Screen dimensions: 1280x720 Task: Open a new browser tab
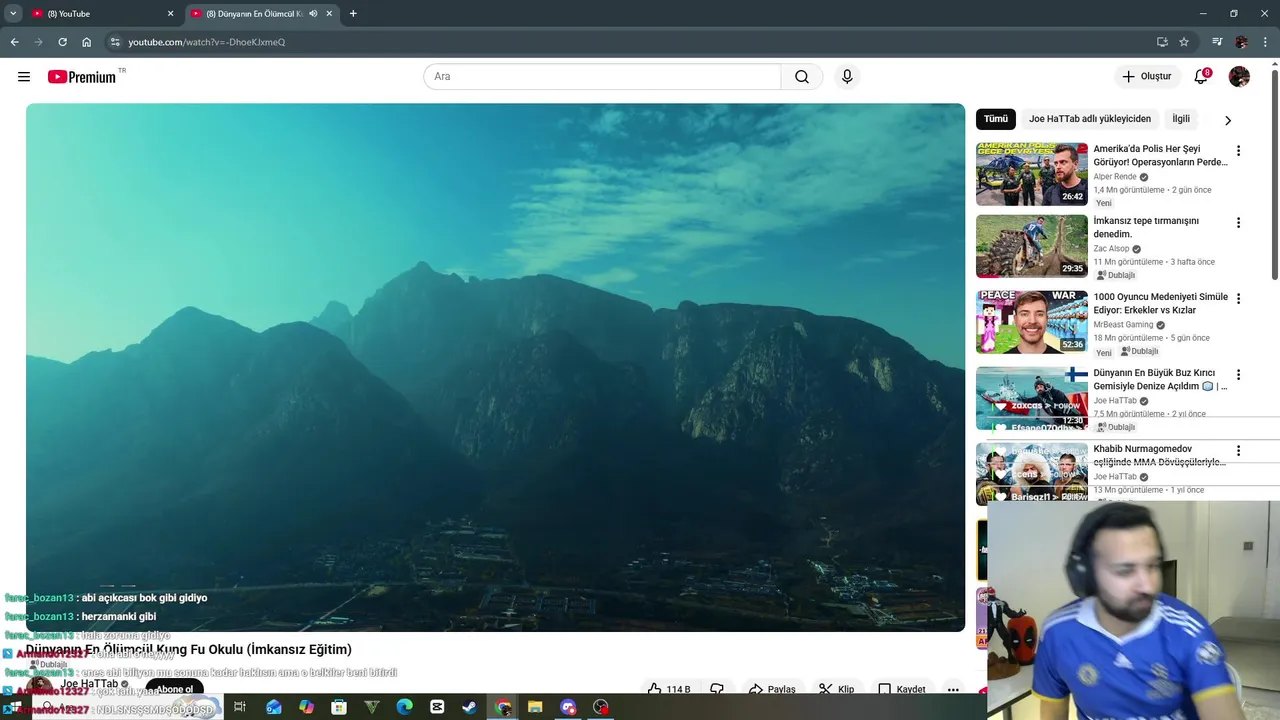coord(353,14)
